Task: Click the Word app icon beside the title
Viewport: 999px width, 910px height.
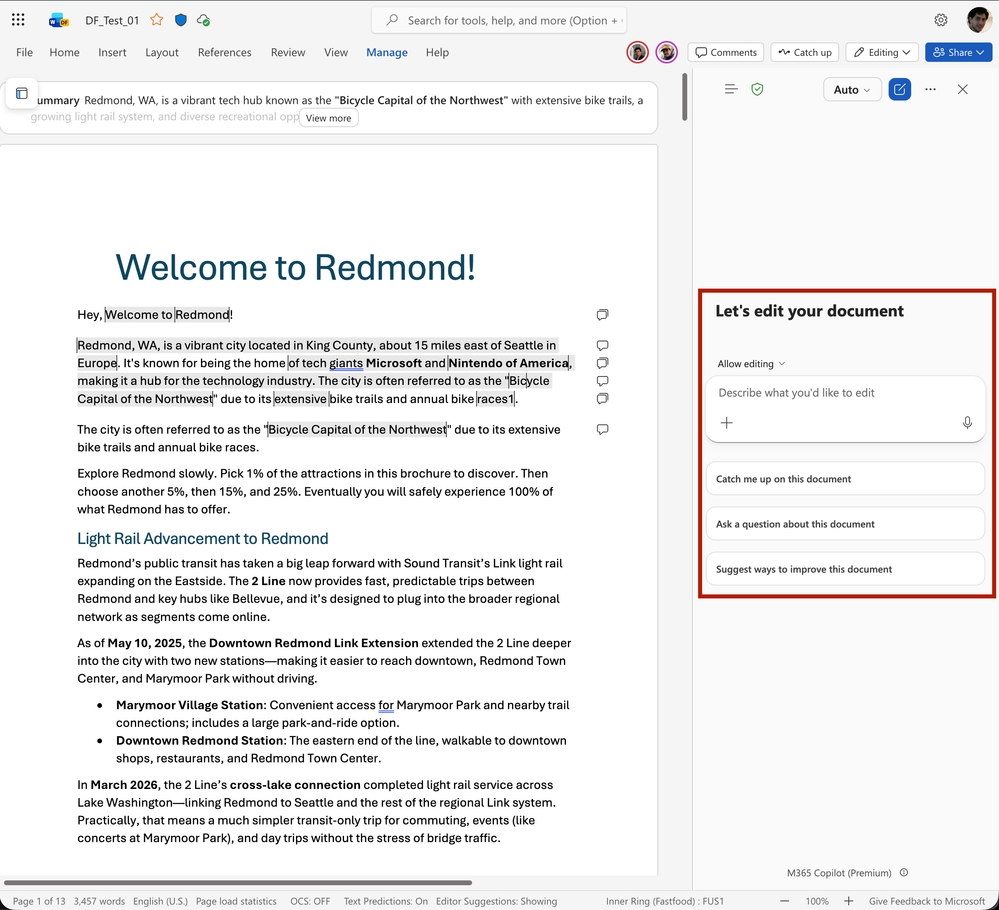Action: pos(59,20)
